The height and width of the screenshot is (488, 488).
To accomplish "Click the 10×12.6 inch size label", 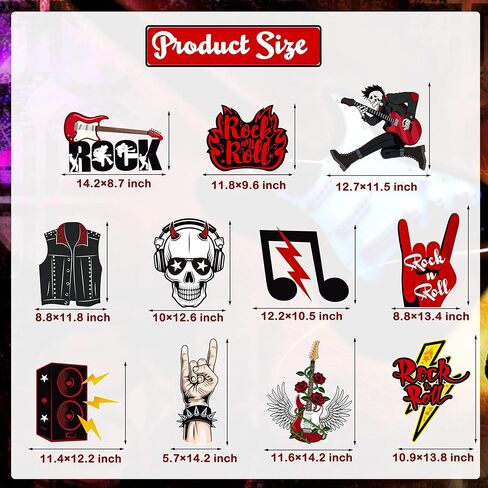I will coord(188,318).
